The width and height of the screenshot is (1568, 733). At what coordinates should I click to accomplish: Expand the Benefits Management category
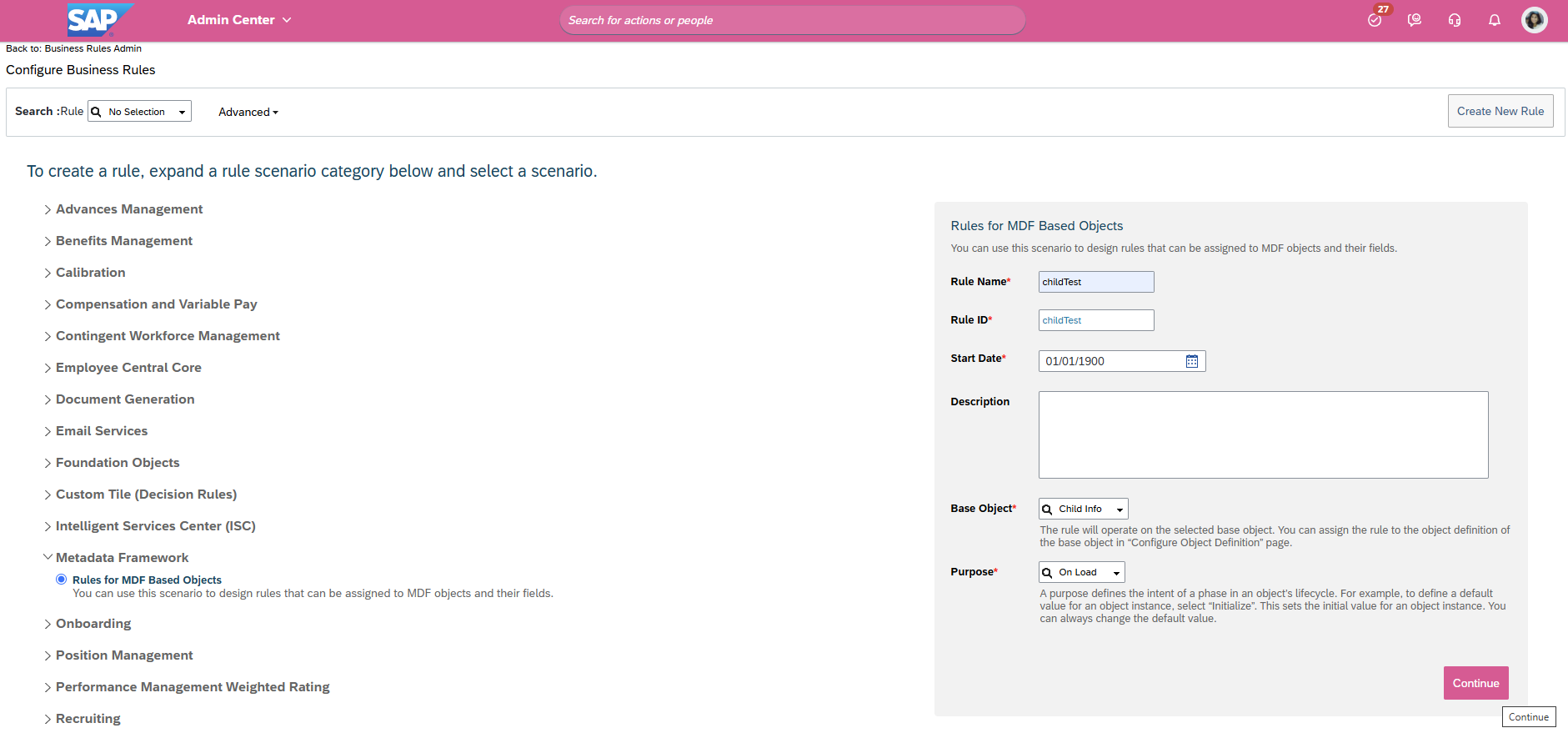(x=118, y=241)
